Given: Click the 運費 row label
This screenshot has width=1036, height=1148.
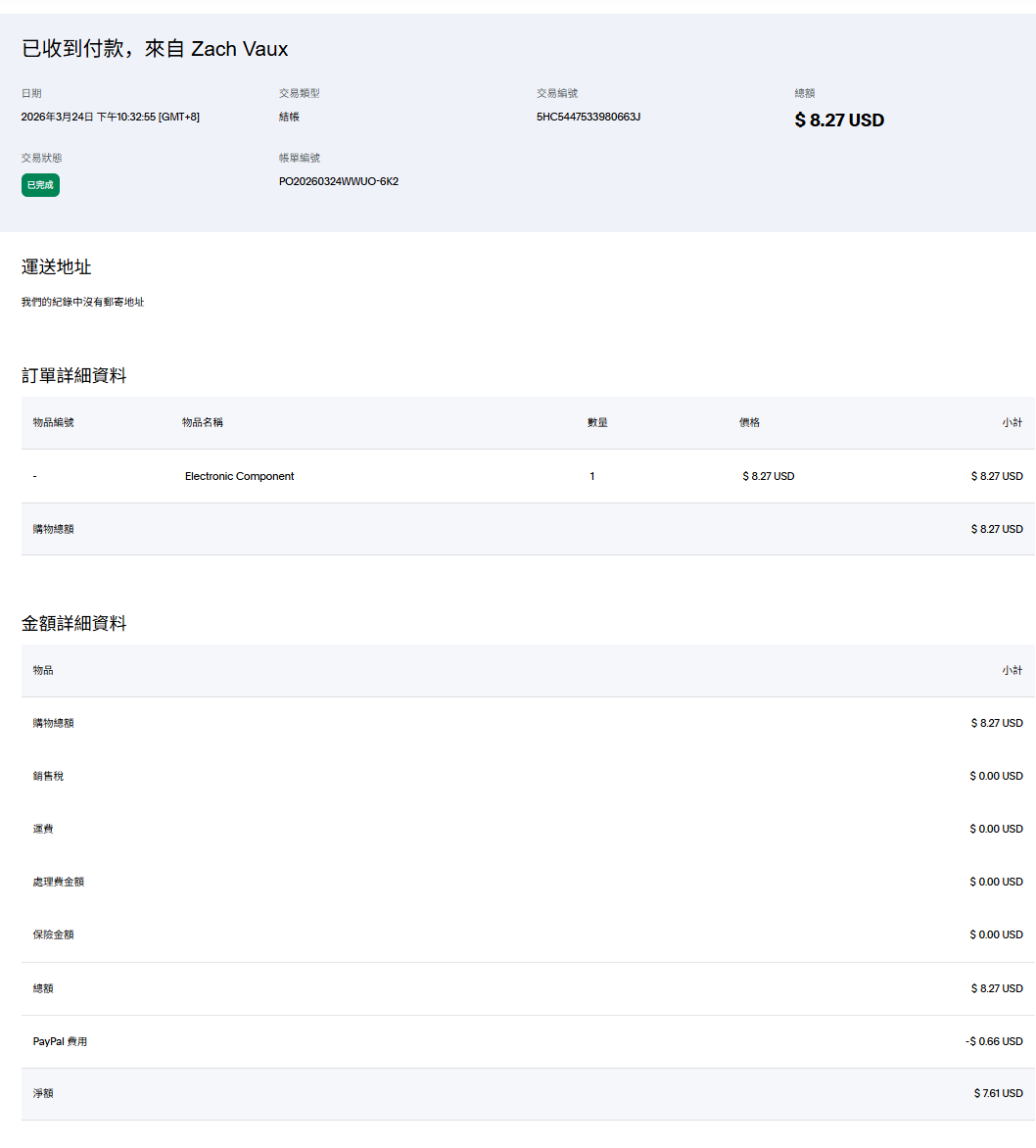Looking at the screenshot, I should point(43,829).
